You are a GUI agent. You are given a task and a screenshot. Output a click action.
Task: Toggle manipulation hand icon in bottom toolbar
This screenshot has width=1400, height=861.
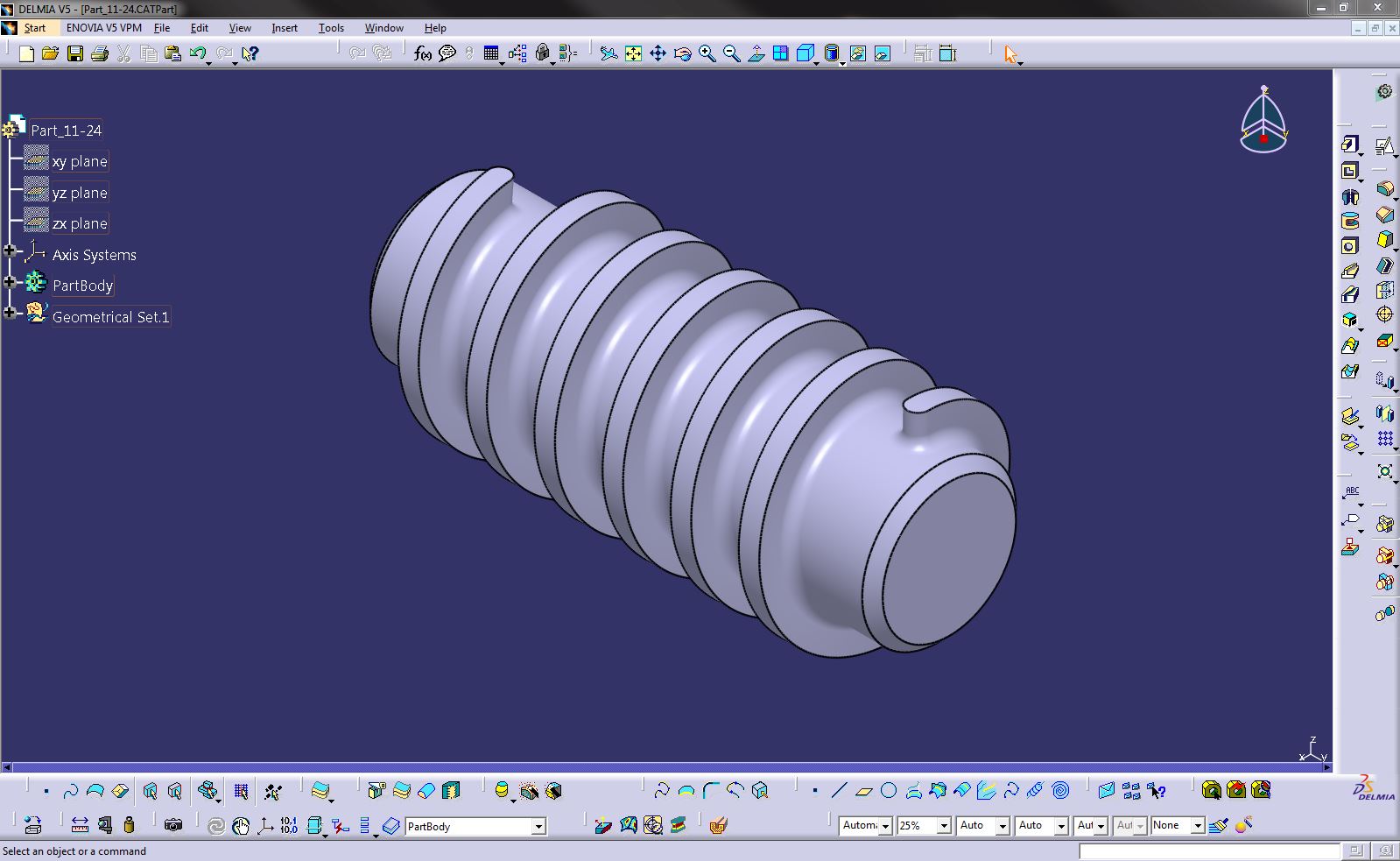(x=241, y=825)
